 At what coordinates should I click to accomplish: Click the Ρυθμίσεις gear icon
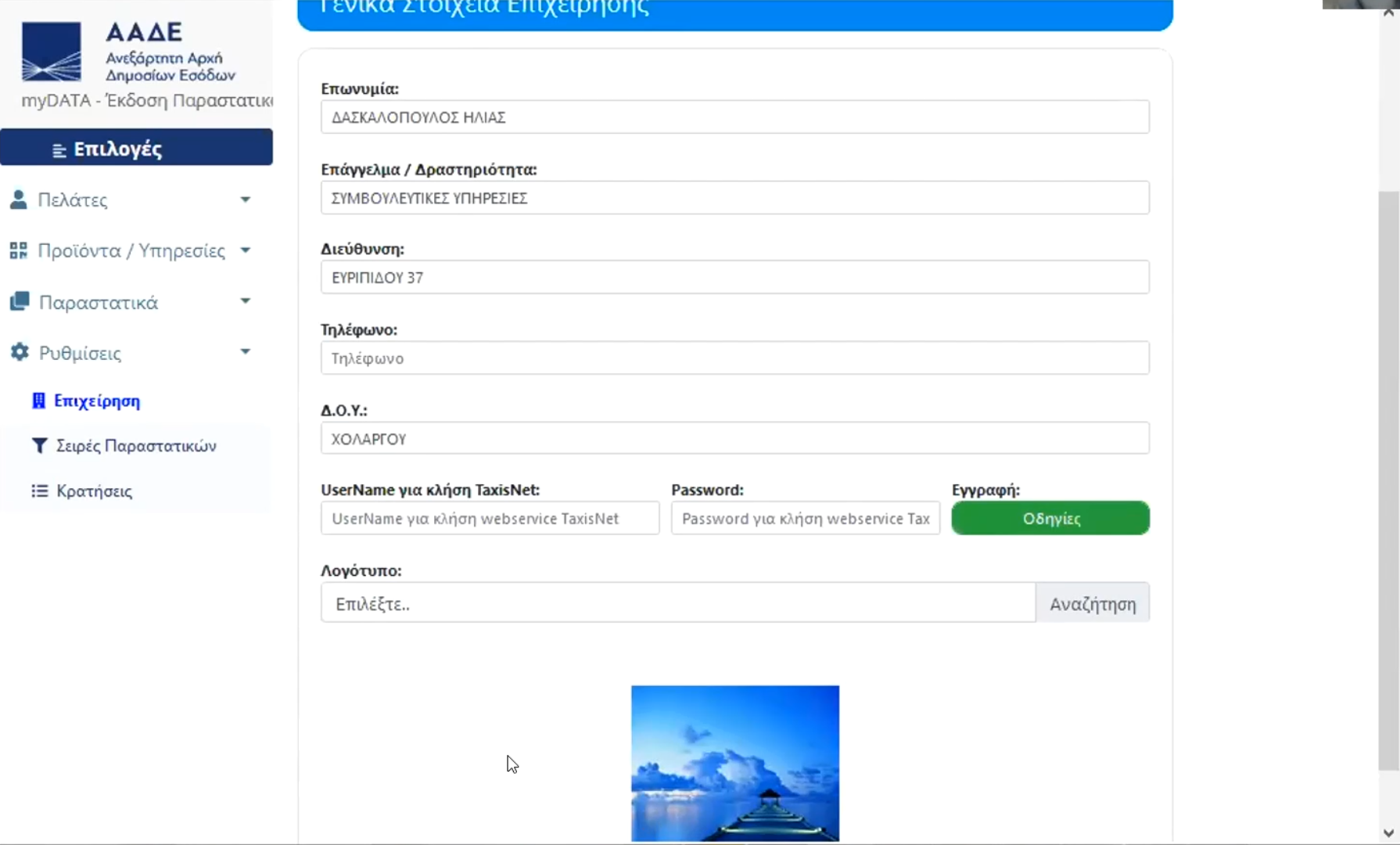point(20,352)
